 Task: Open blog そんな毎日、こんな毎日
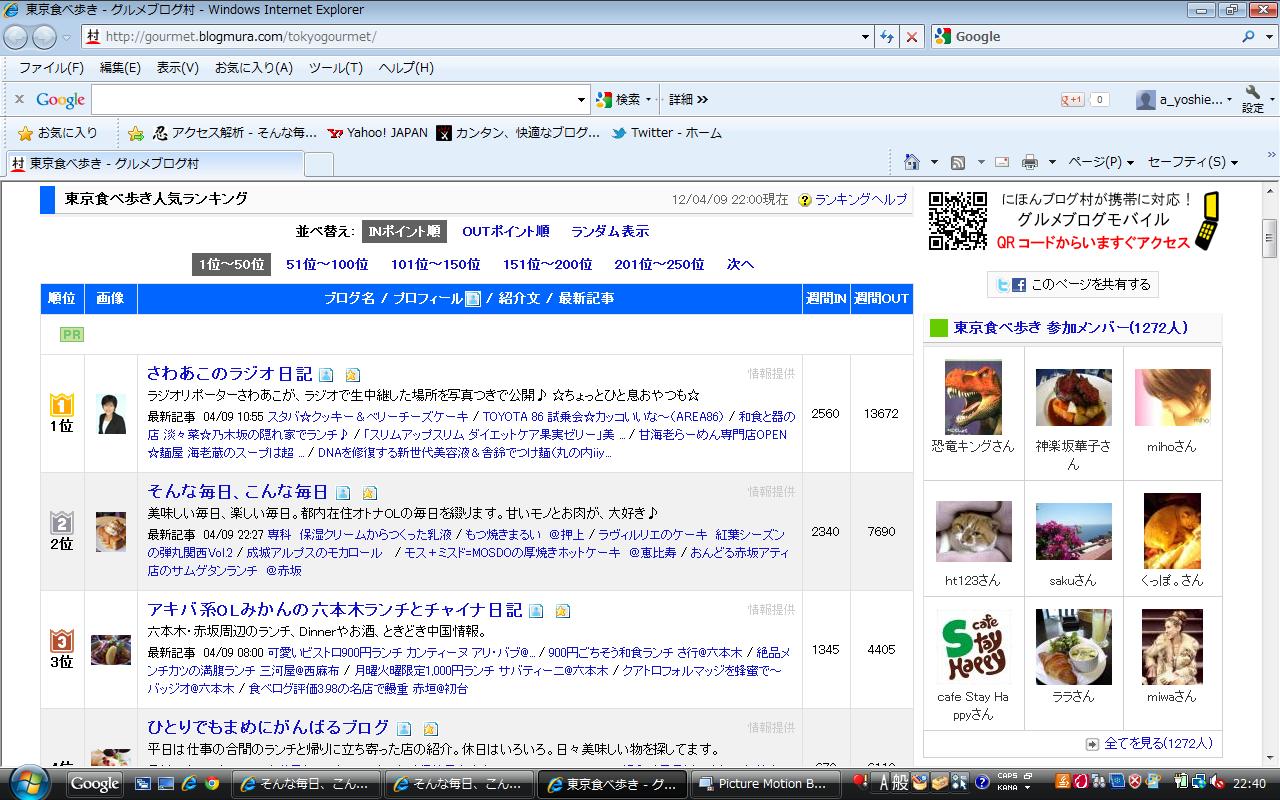[237, 492]
